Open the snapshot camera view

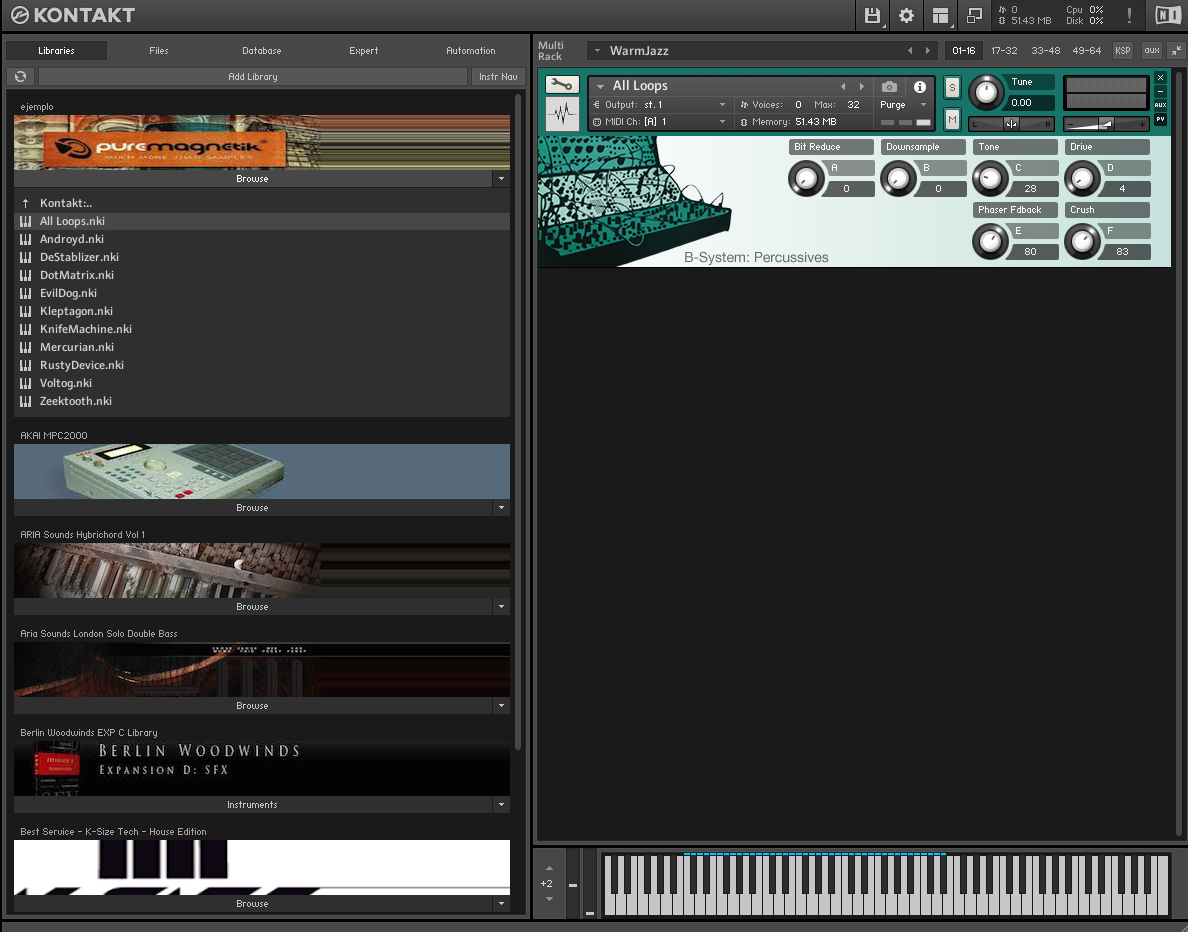pyautogui.click(x=889, y=86)
